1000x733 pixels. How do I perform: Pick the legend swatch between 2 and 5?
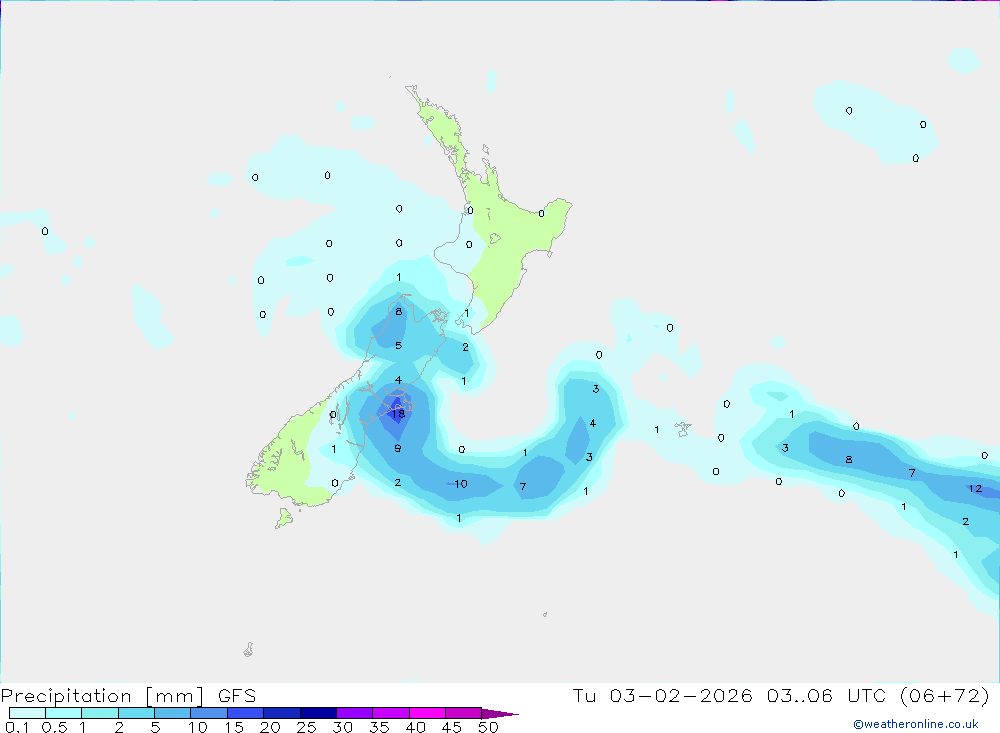tap(136, 713)
